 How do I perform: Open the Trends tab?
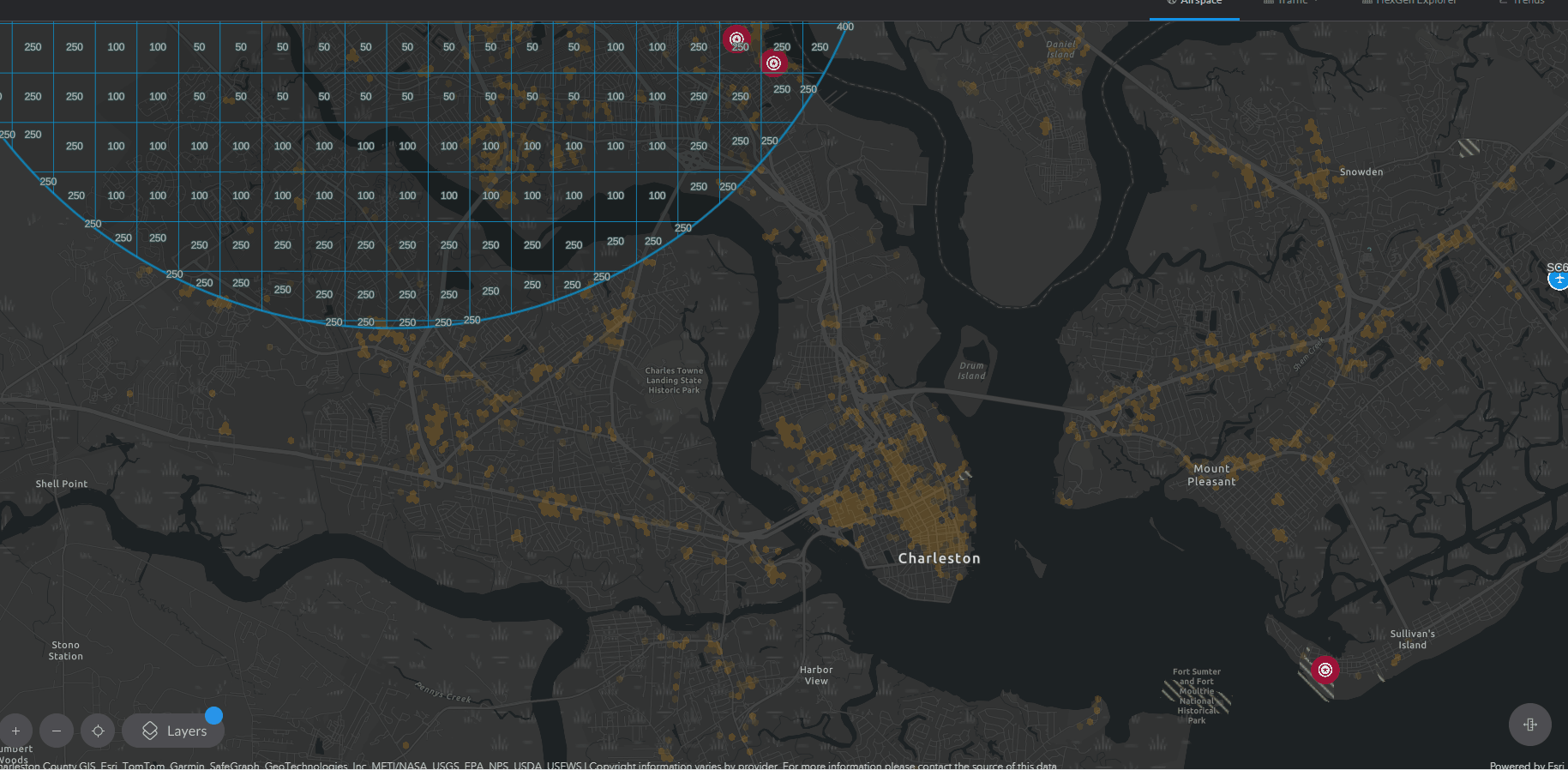coord(1527,3)
